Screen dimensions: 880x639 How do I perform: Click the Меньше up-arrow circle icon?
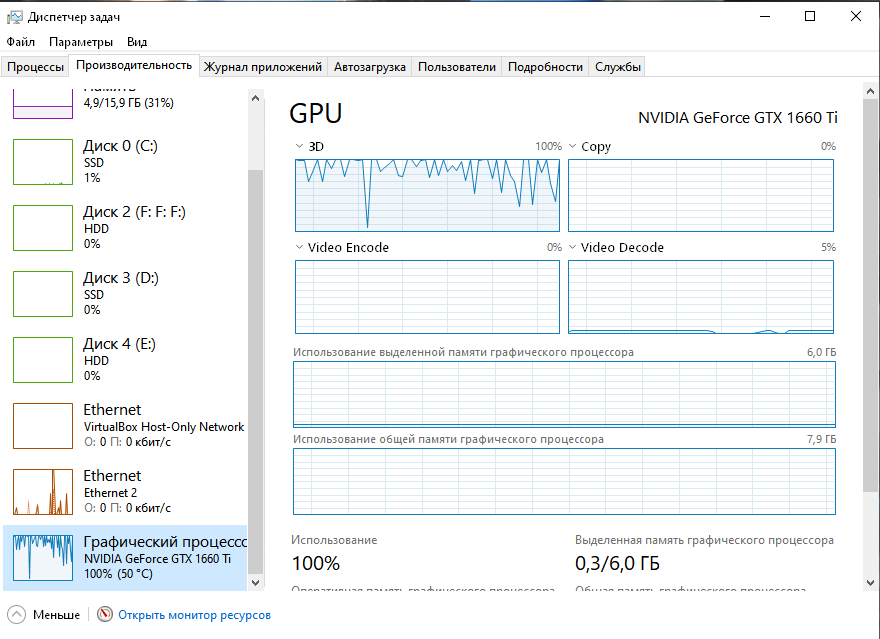(16, 615)
